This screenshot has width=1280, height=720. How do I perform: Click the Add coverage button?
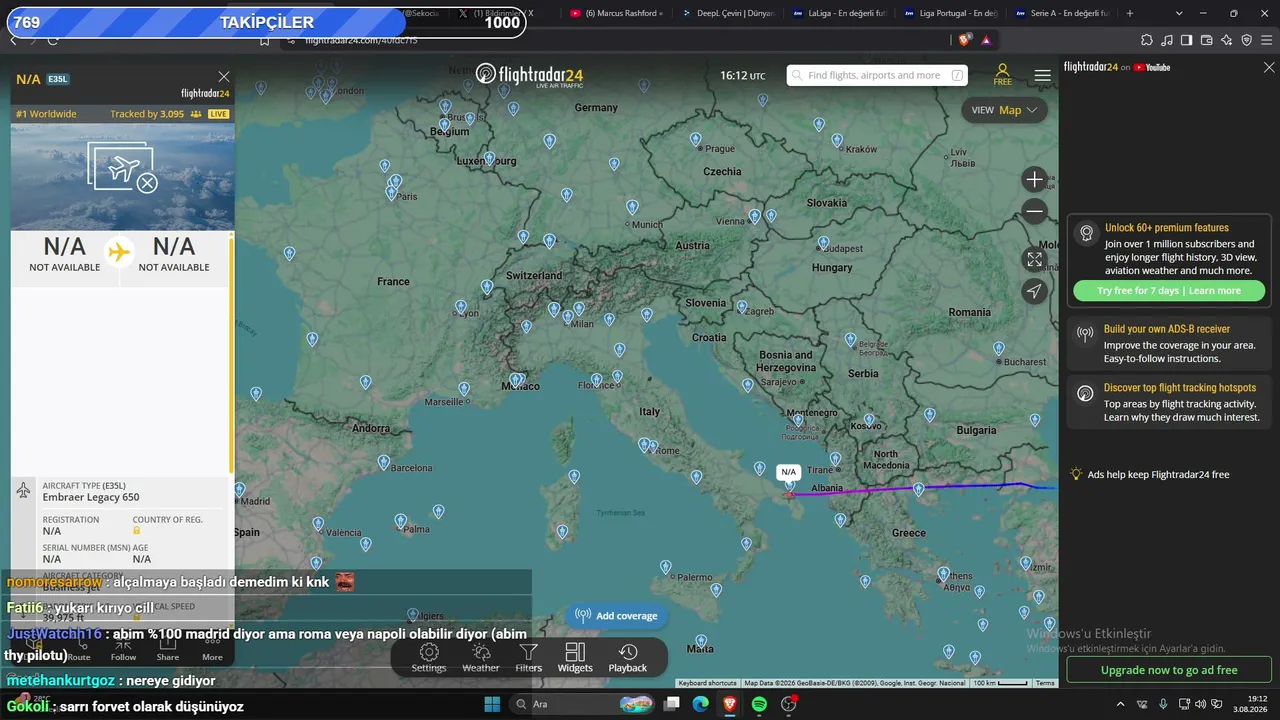tap(616, 616)
